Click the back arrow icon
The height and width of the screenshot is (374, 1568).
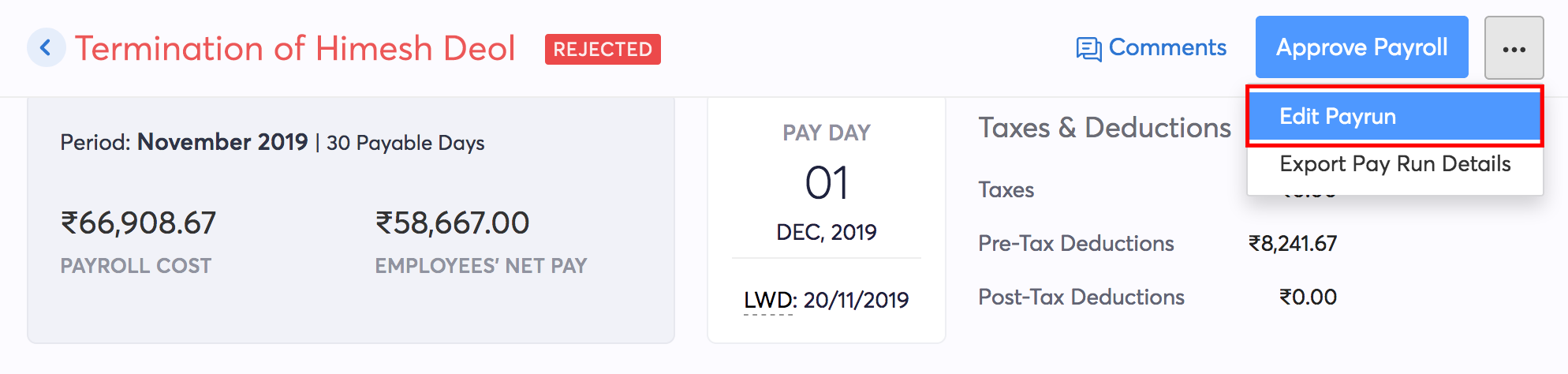(x=46, y=48)
